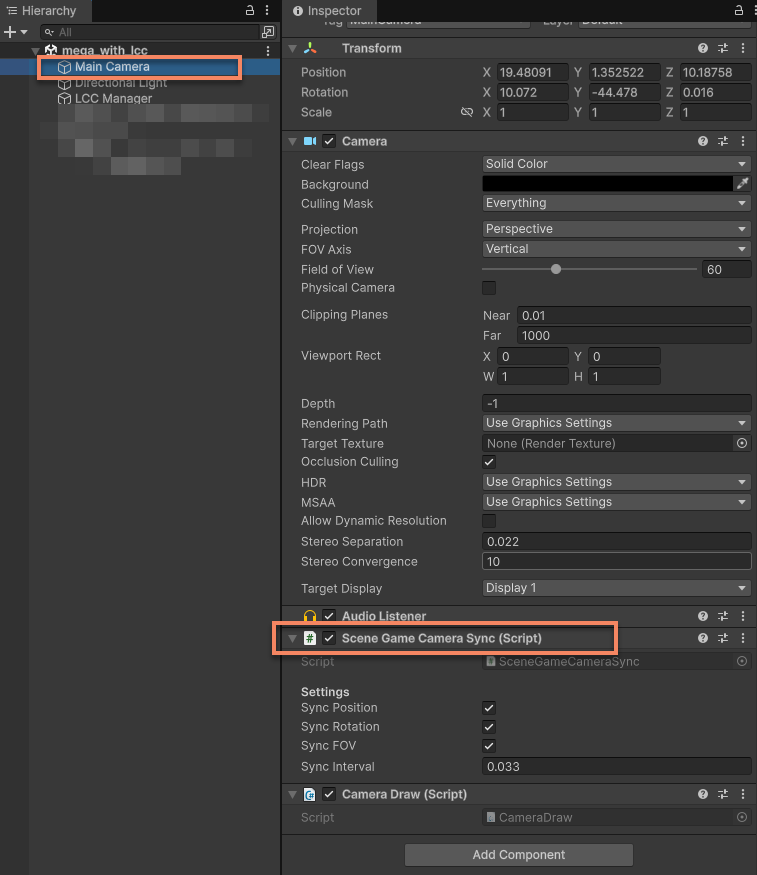This screenshot has height=875, width=757.
Task: Click Position X field
Action: point(532,73)
